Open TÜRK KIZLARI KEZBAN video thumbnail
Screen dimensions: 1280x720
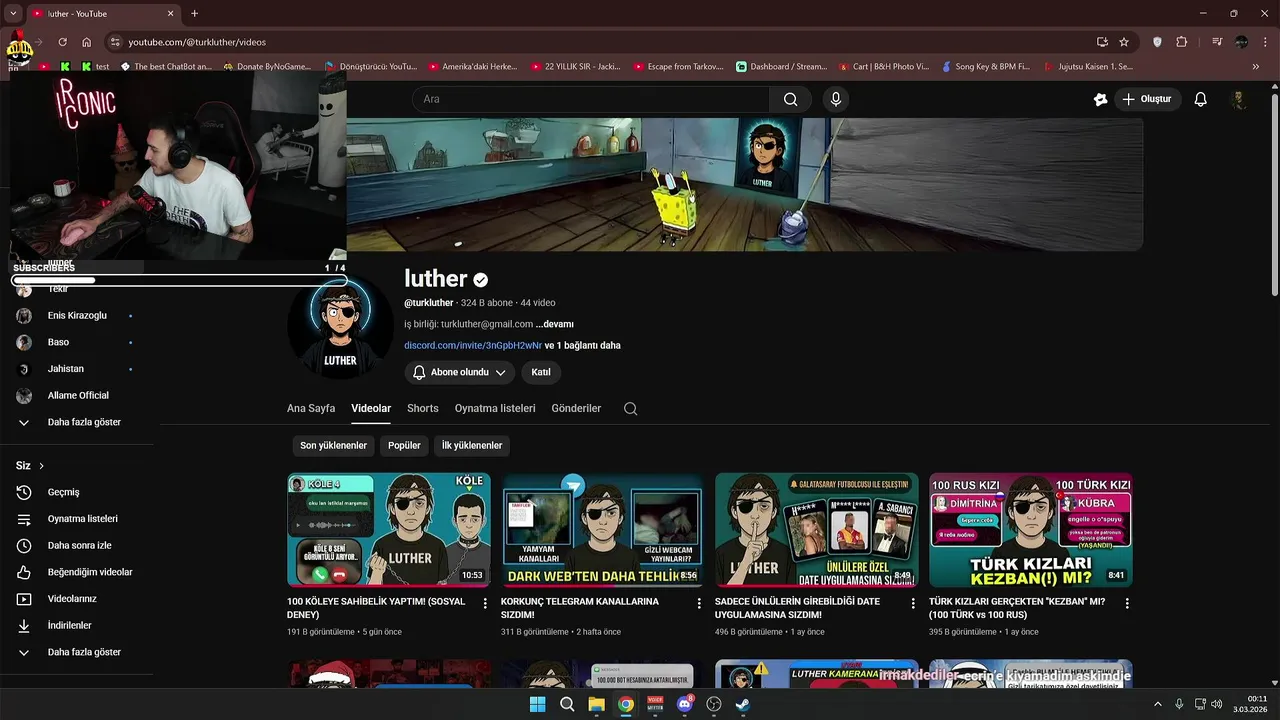pos(1031,530)
